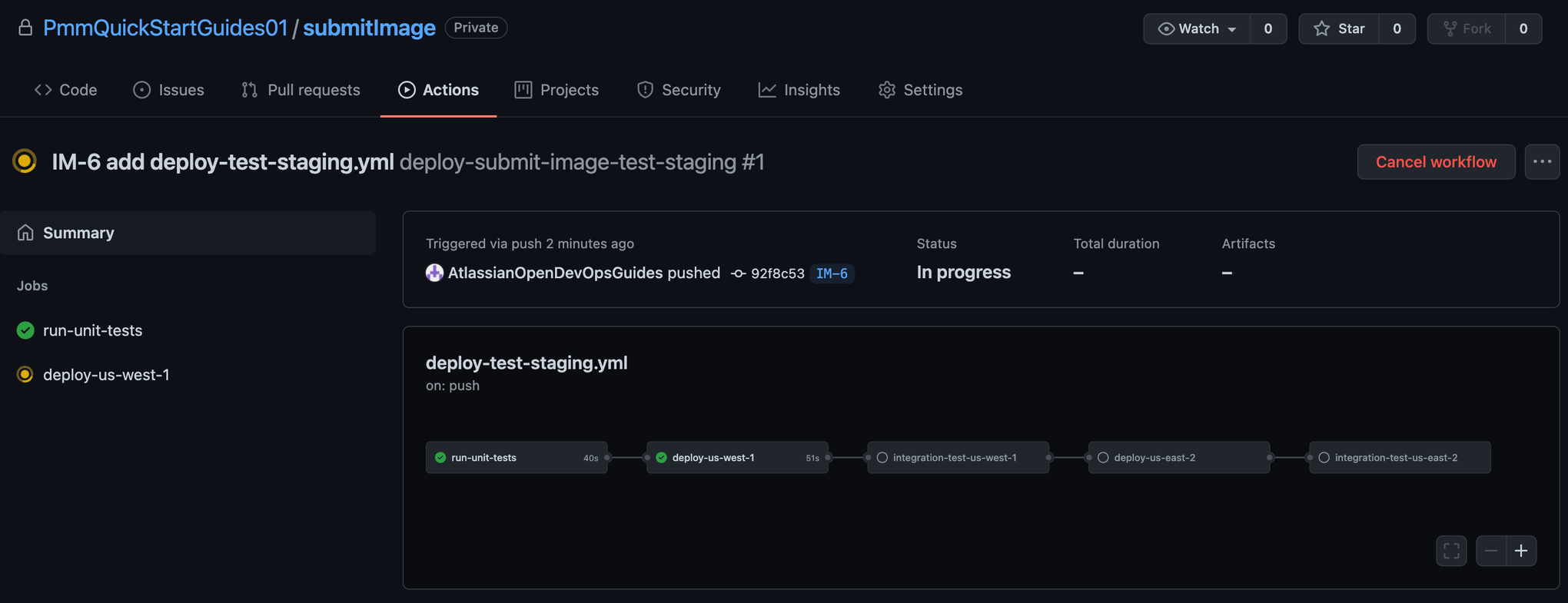Screen dimensions: 1568x603
Task: Zoom out the workflow graph with minus
Action: coord(1491,551)
